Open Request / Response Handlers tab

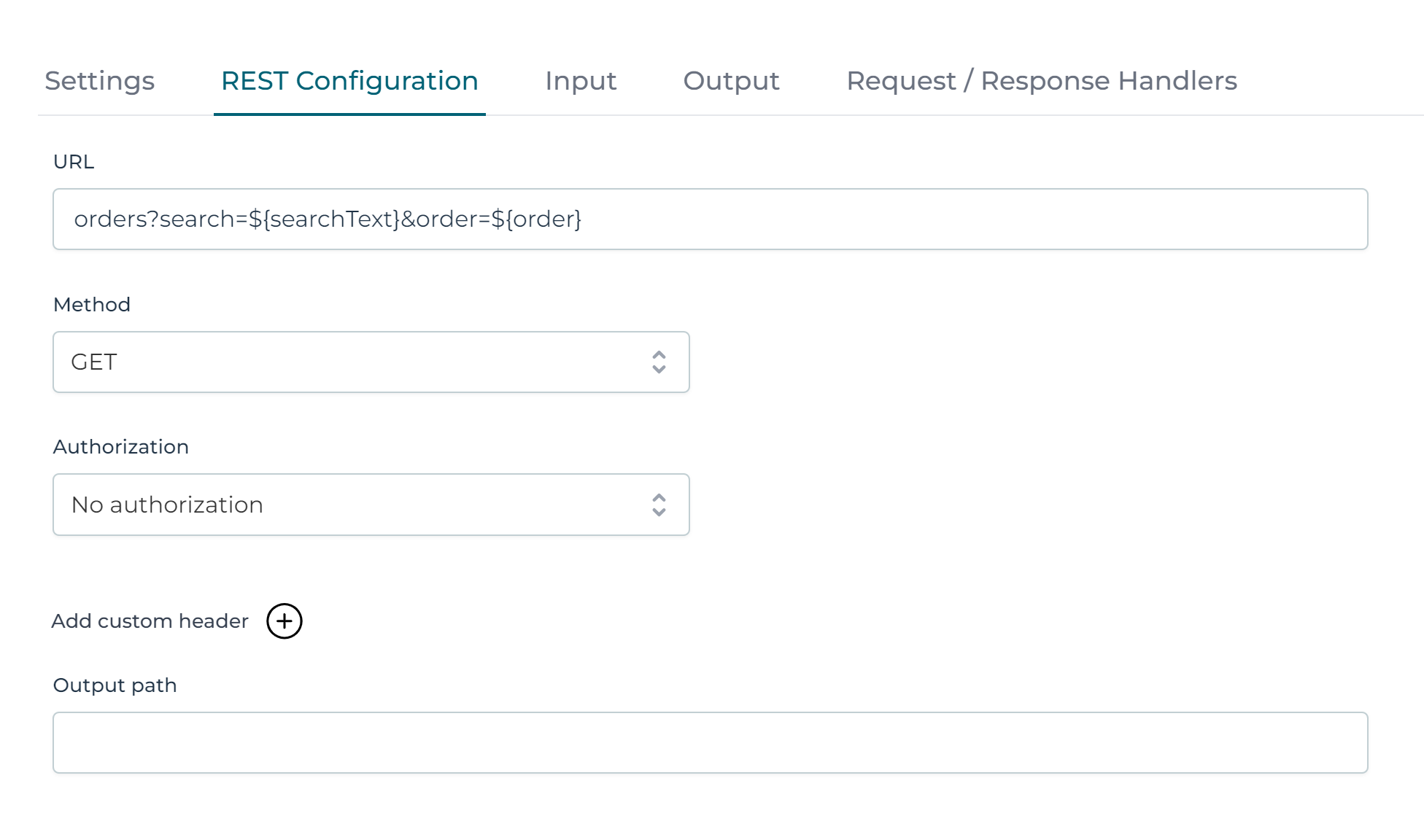click(1041, 81)
